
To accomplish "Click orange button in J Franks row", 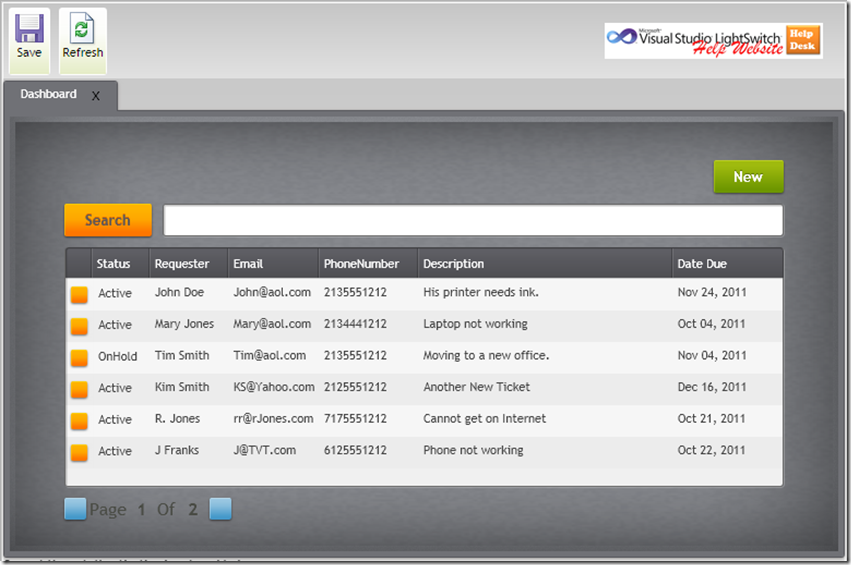I will click(79, 452).
